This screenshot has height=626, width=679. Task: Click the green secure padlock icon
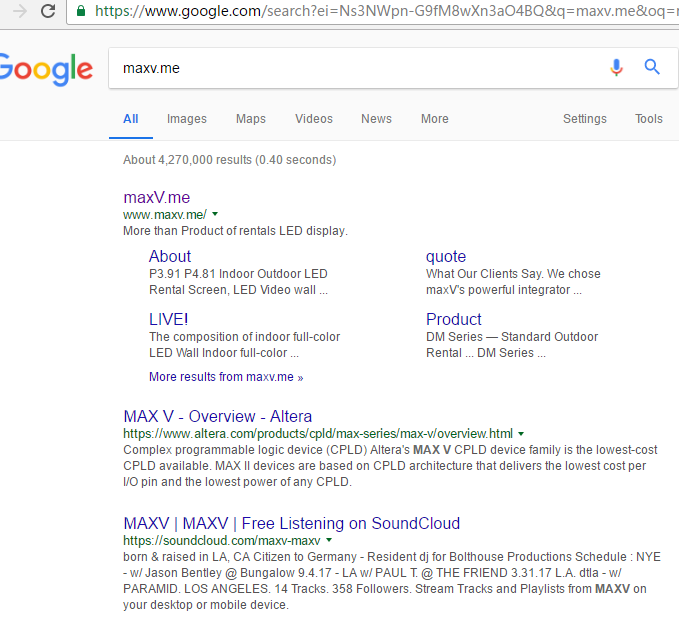[x=81, y=11]
